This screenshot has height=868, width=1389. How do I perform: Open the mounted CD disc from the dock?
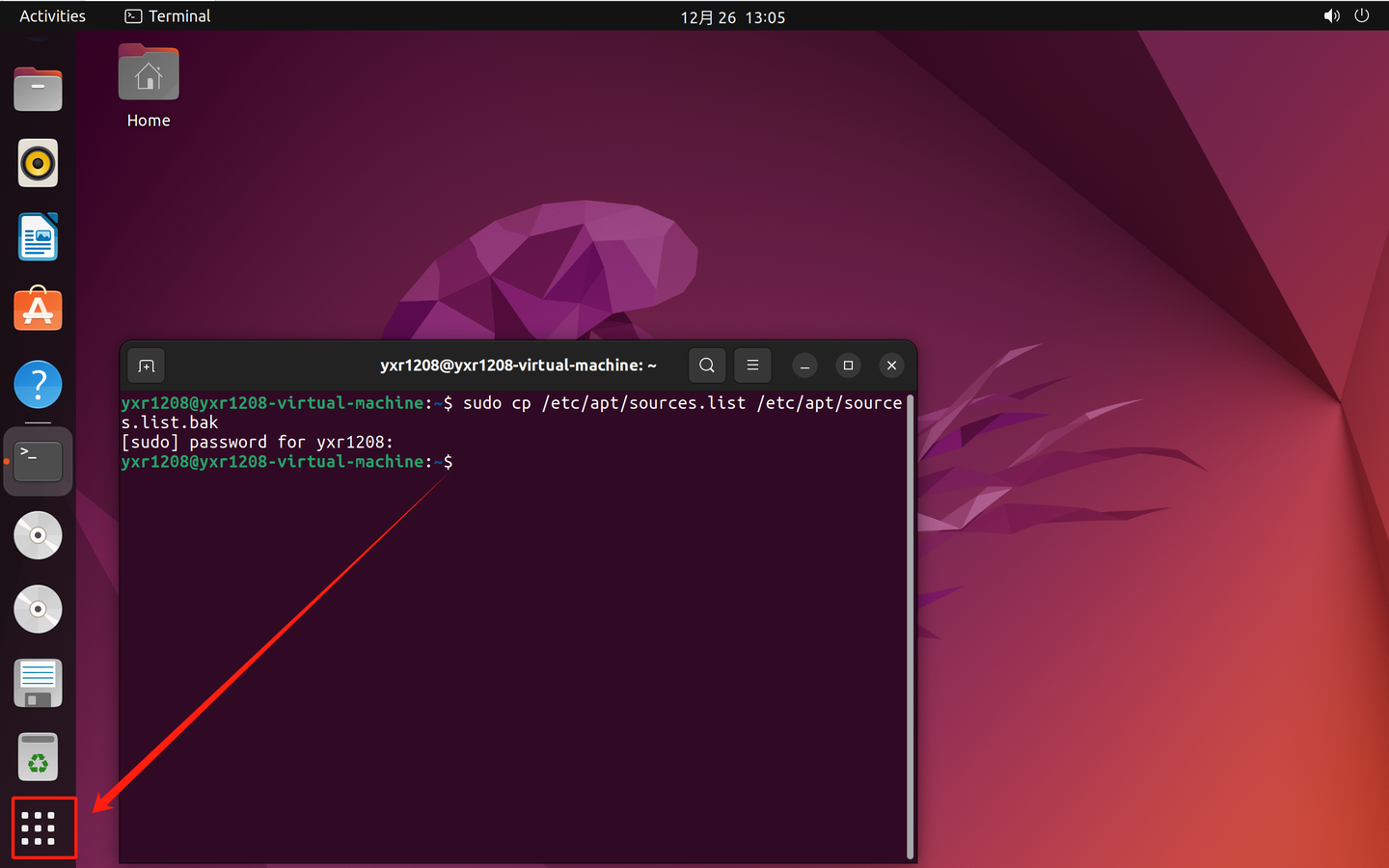(38, 535)
